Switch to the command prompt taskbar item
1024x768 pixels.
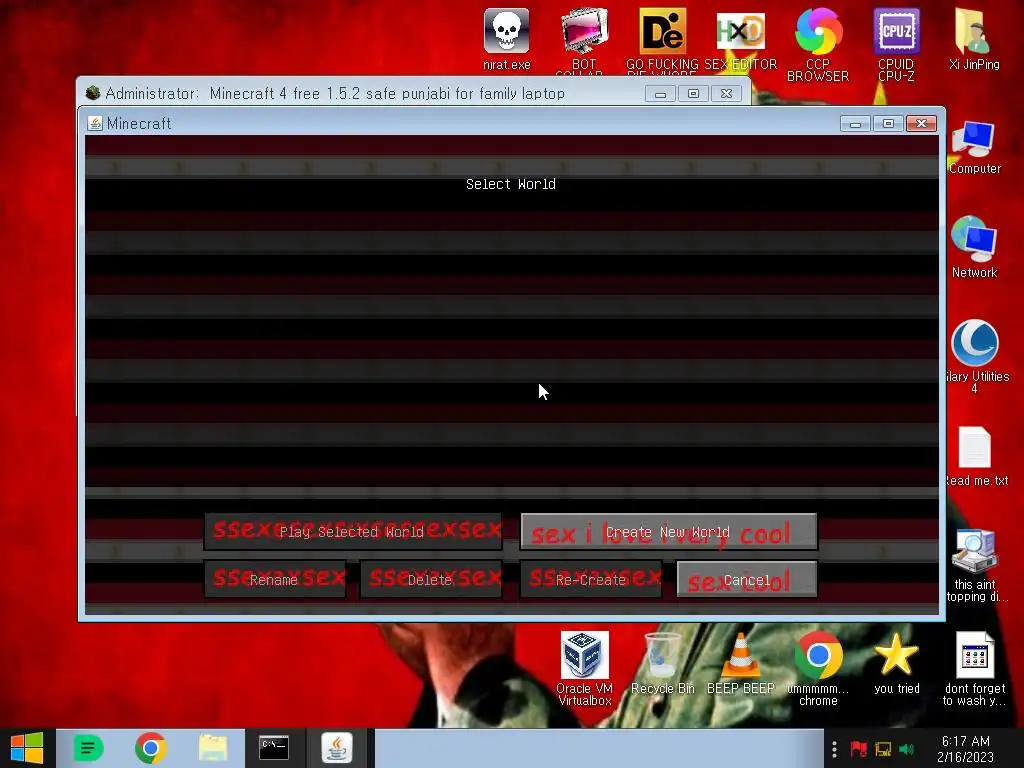tap(274, 748)
